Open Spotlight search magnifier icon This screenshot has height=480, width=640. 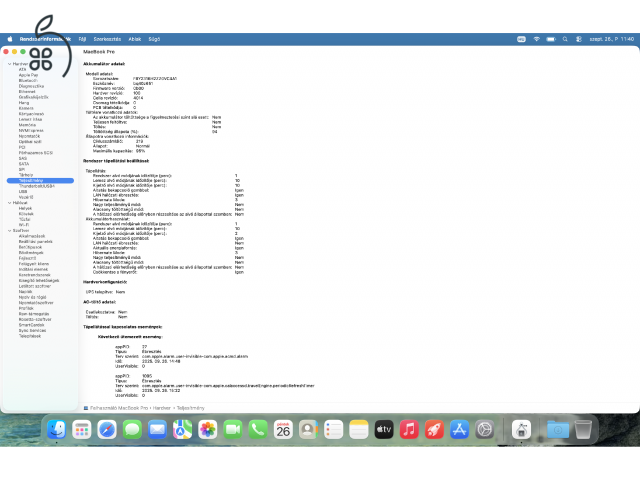565,39
